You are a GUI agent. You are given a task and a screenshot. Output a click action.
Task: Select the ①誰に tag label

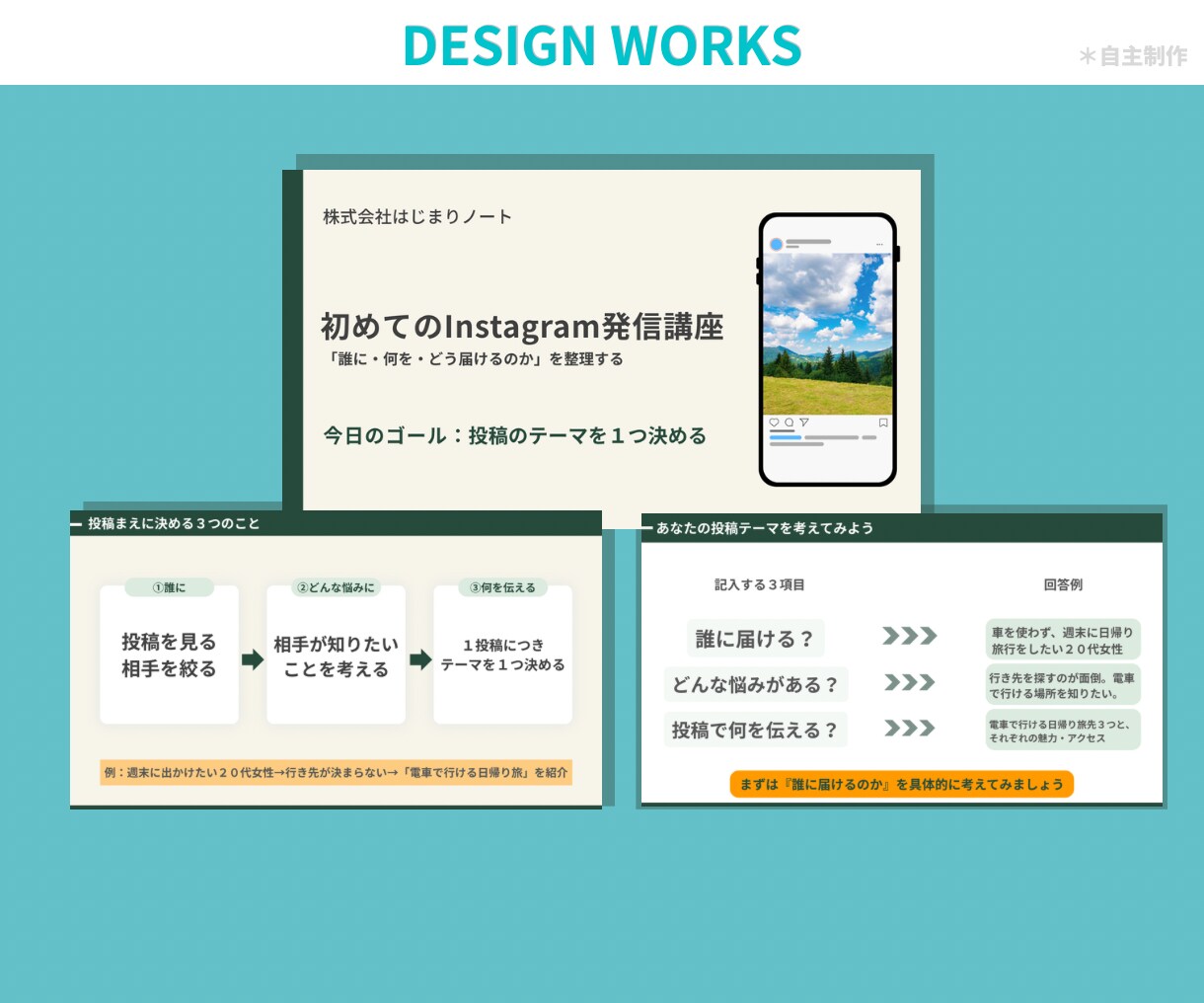point(169,587)
